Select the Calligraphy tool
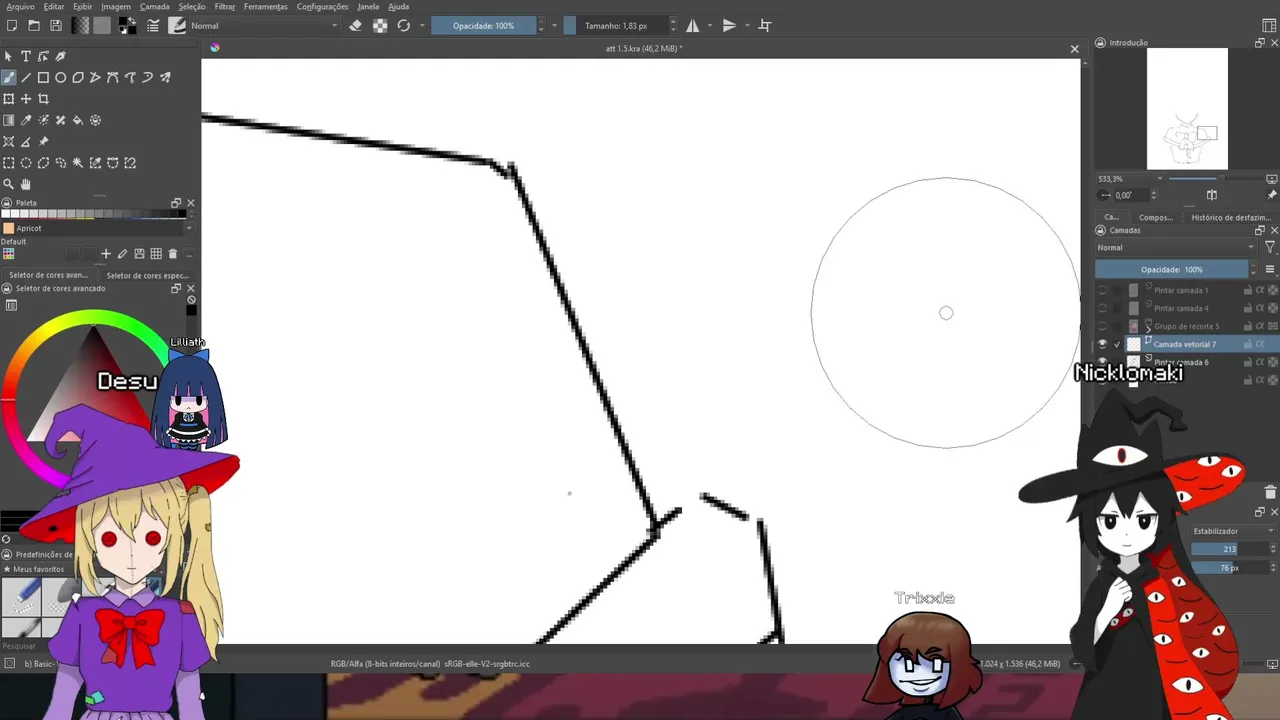Viewport: 1280px width, 720px height. pyautogui.click(x=60, y=57)
